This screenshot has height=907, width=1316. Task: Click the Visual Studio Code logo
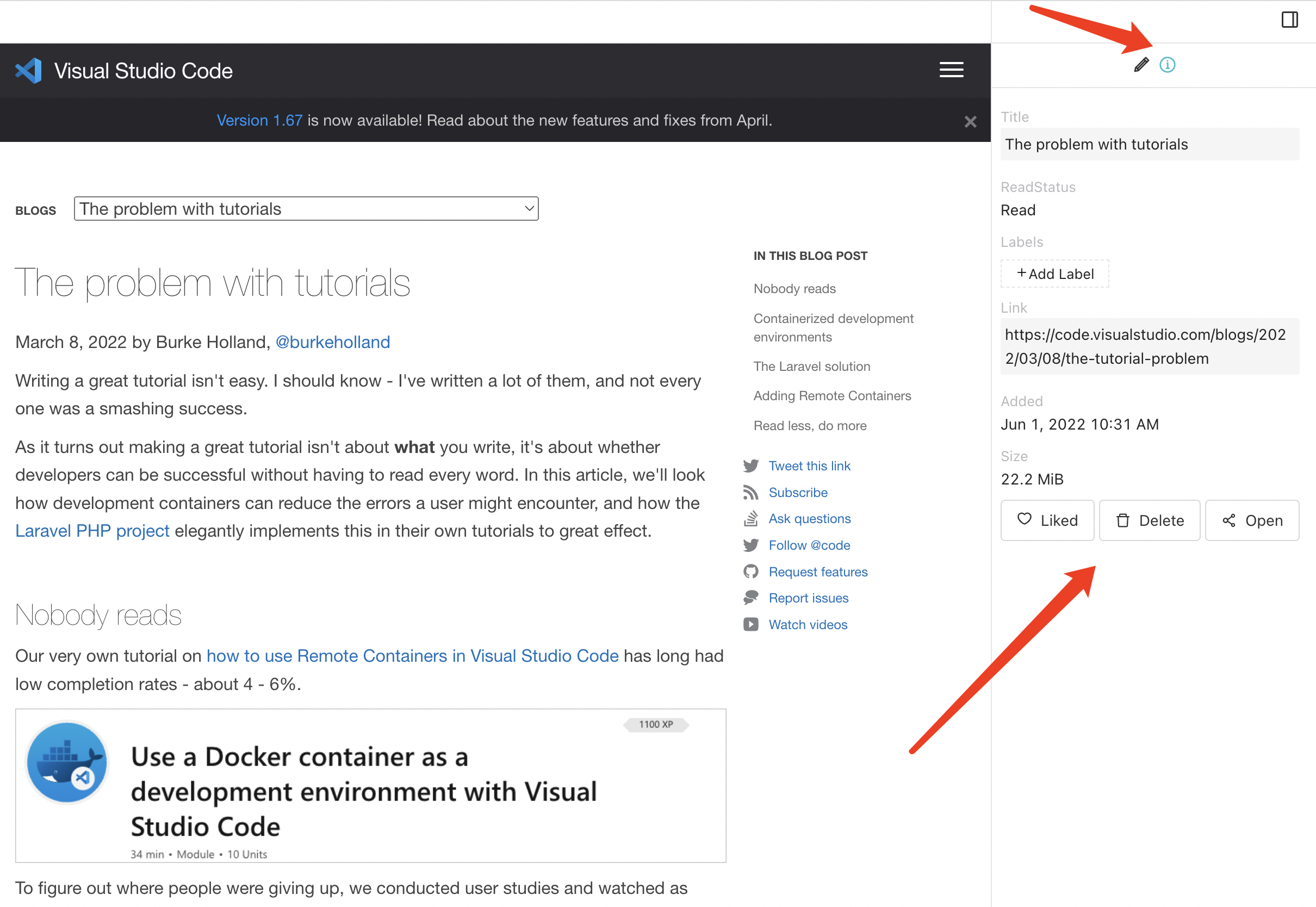click(28, 70)
